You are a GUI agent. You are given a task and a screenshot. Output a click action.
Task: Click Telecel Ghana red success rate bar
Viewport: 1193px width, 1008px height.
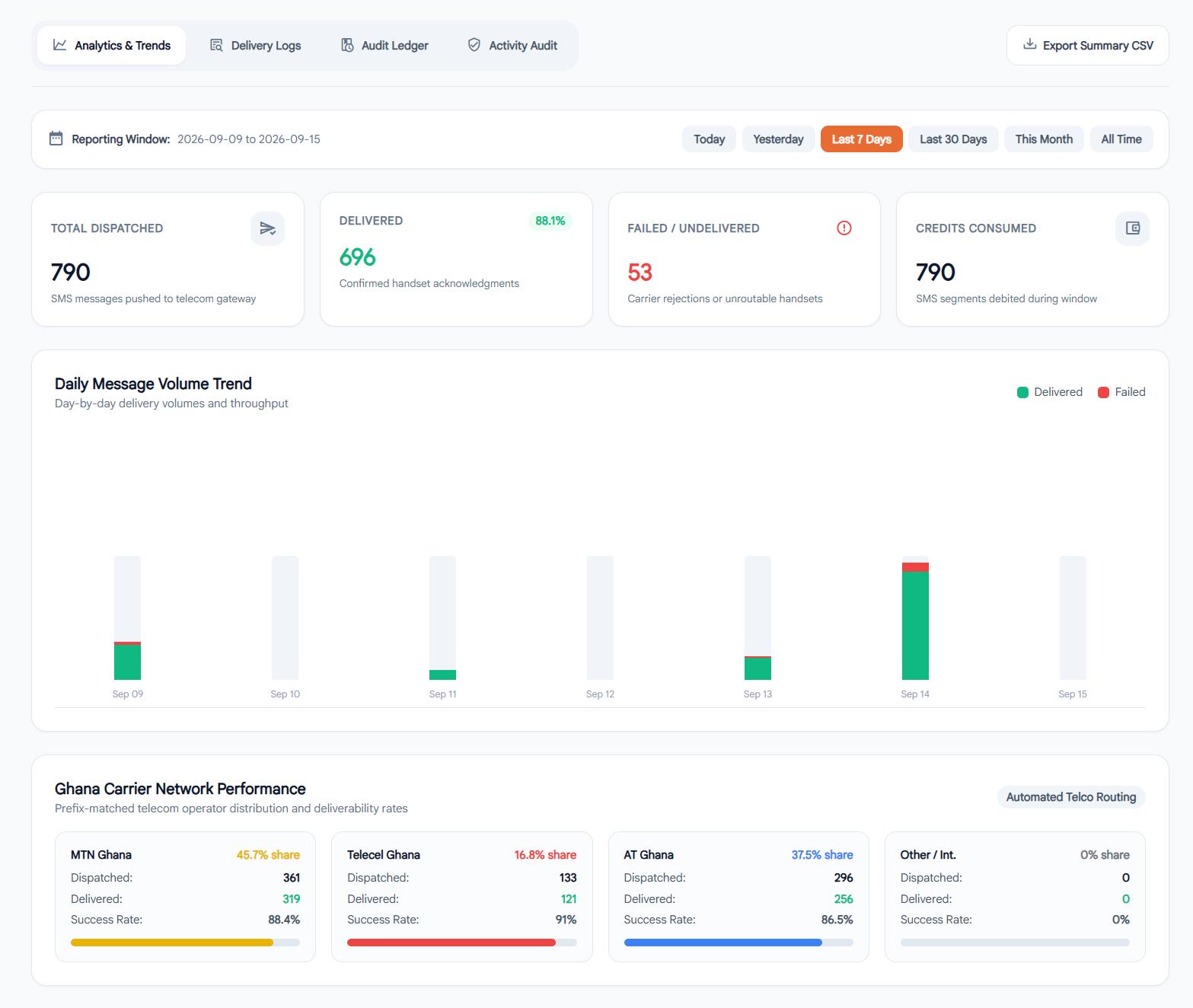[461, 943]
